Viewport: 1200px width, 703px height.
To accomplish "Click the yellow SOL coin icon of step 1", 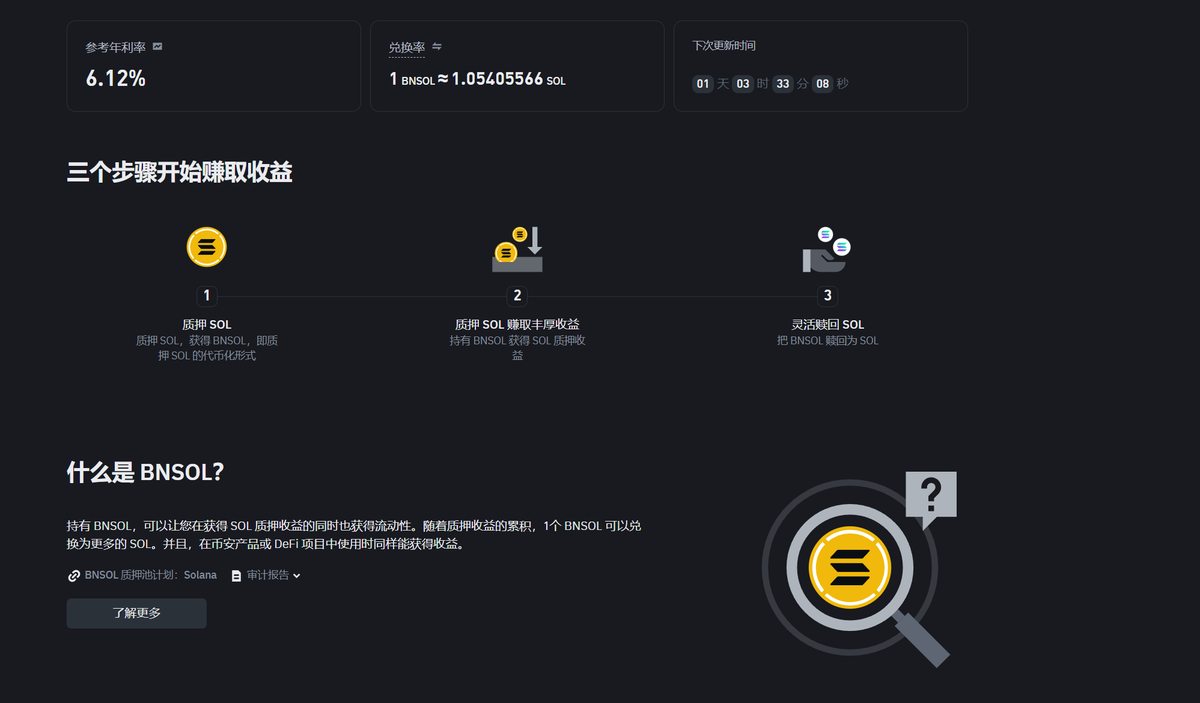I will [207, 247].
